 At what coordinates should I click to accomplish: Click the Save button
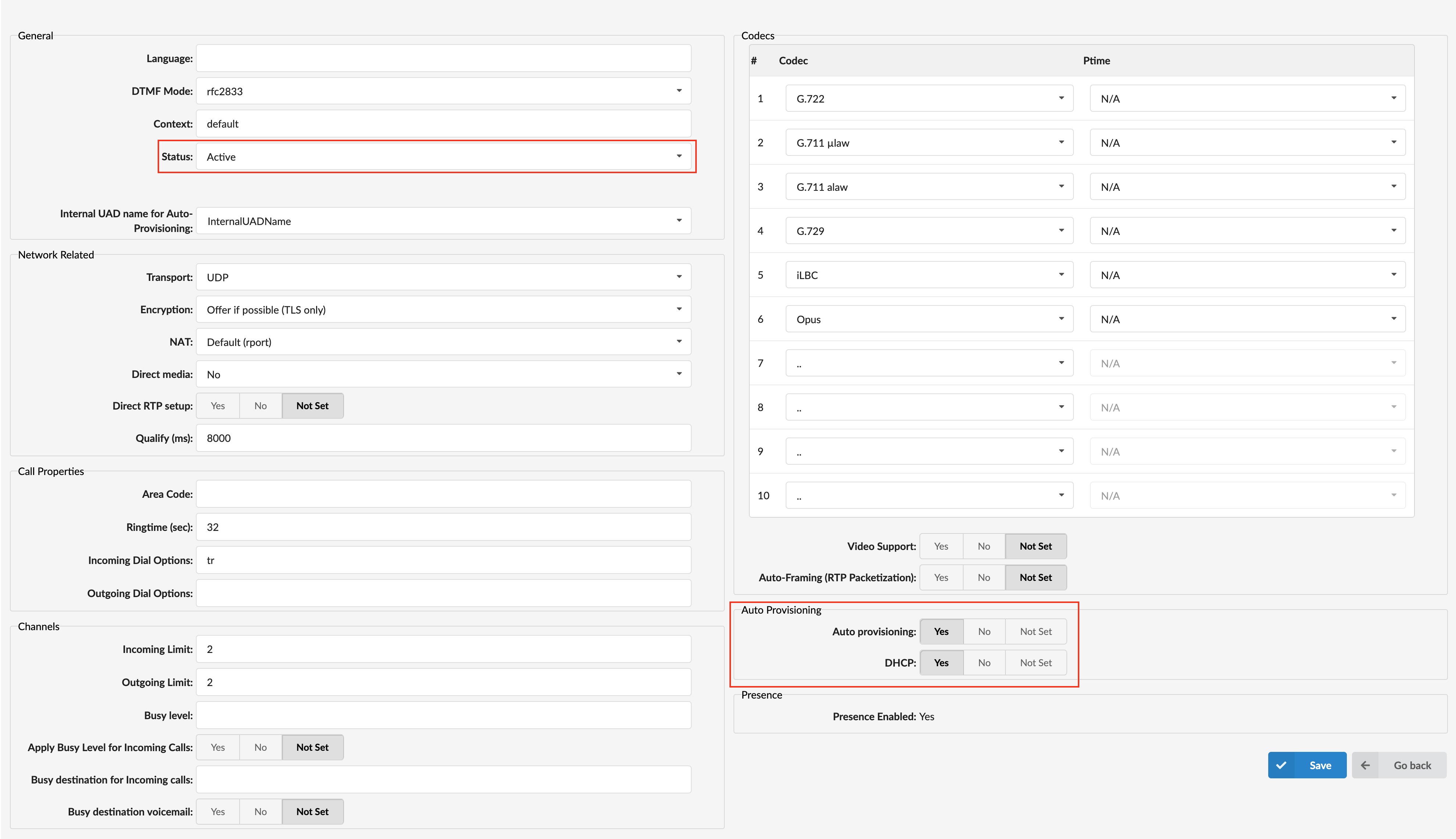click(x=1320, y=765)
